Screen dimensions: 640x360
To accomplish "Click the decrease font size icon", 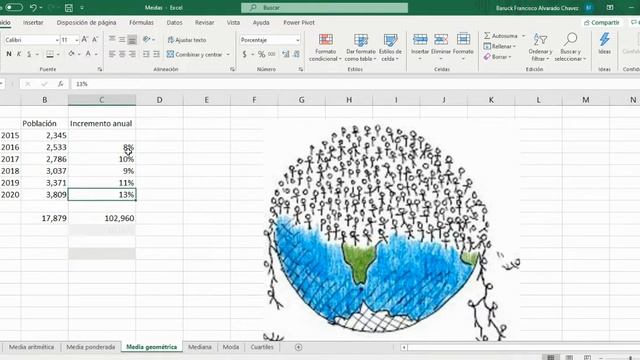I will pos(95,40).
